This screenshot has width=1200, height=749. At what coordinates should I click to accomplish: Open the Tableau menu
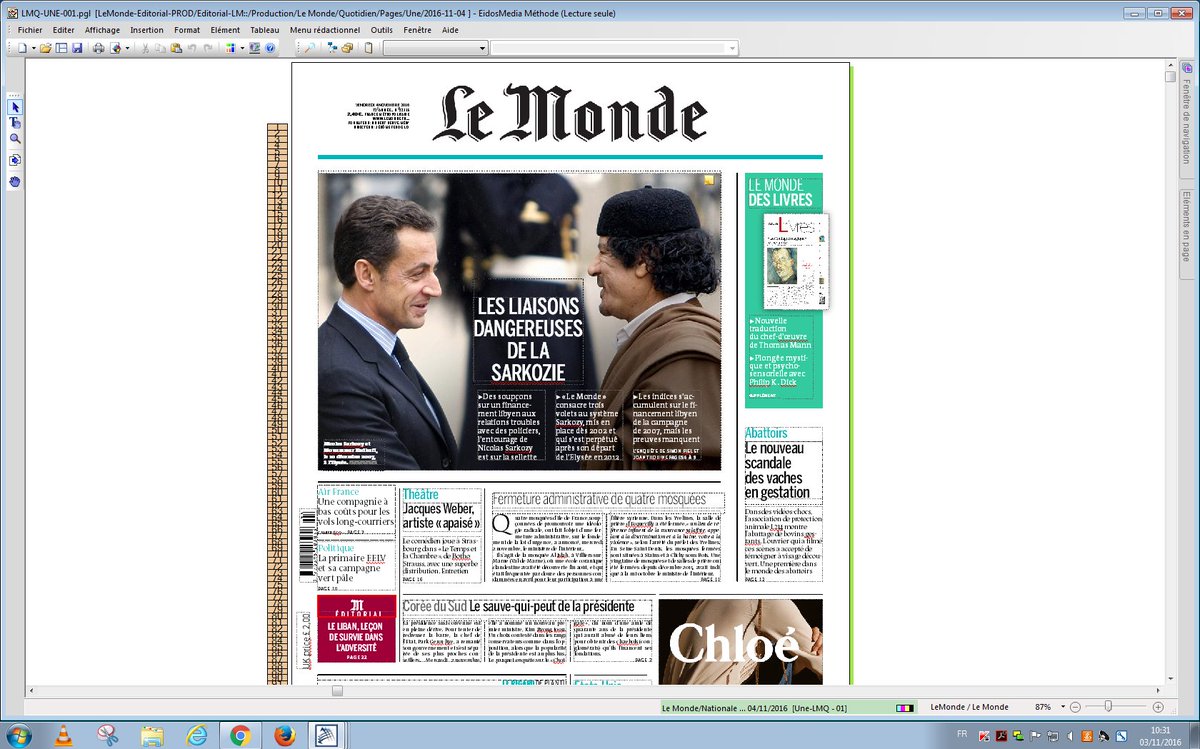point(265,30)
